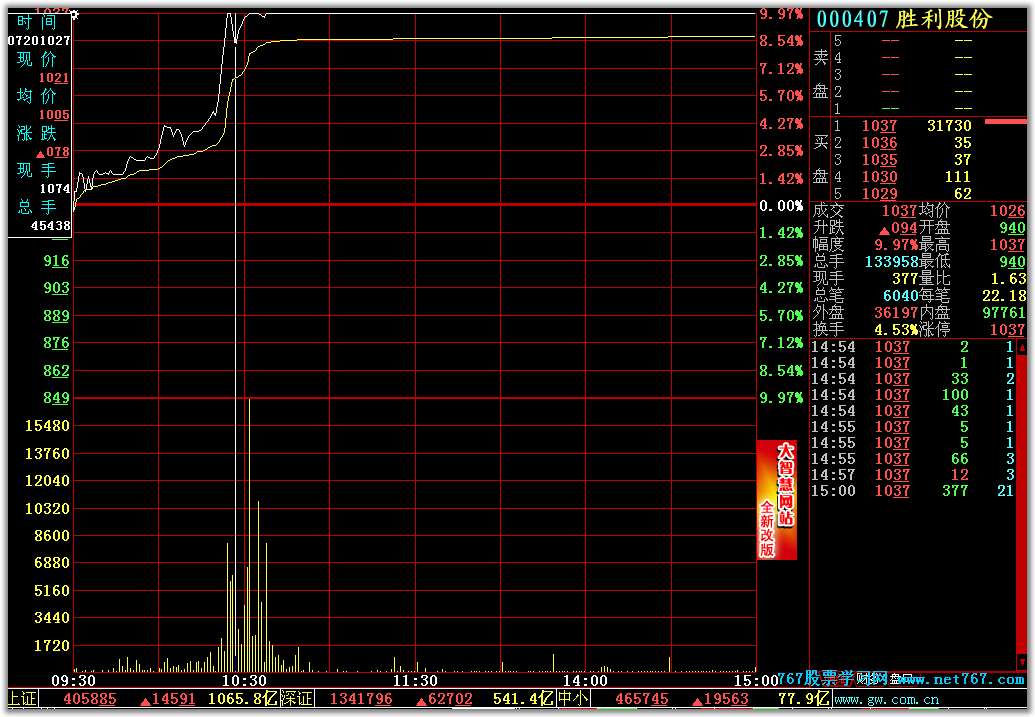This screenshot has width=1035, height=717.
Task: Click the bid price 1035
Action: click(x=879, y=160)
